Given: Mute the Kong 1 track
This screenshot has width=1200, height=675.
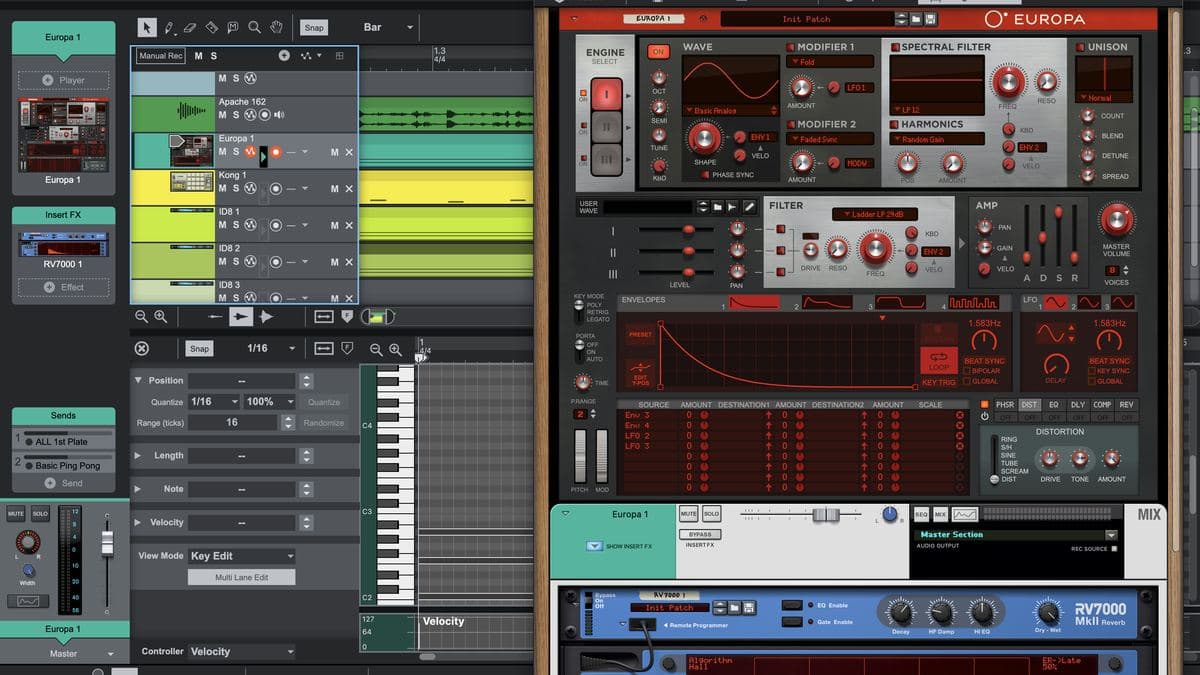Looking at the screenshot, I should [223, 188].
